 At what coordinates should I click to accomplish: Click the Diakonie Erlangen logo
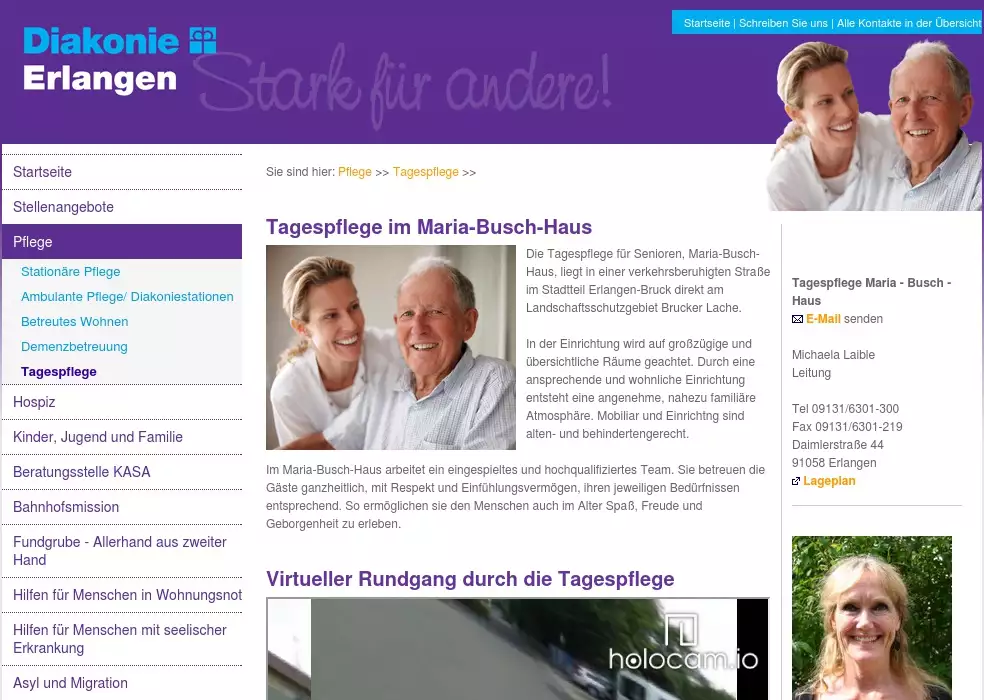119,60
